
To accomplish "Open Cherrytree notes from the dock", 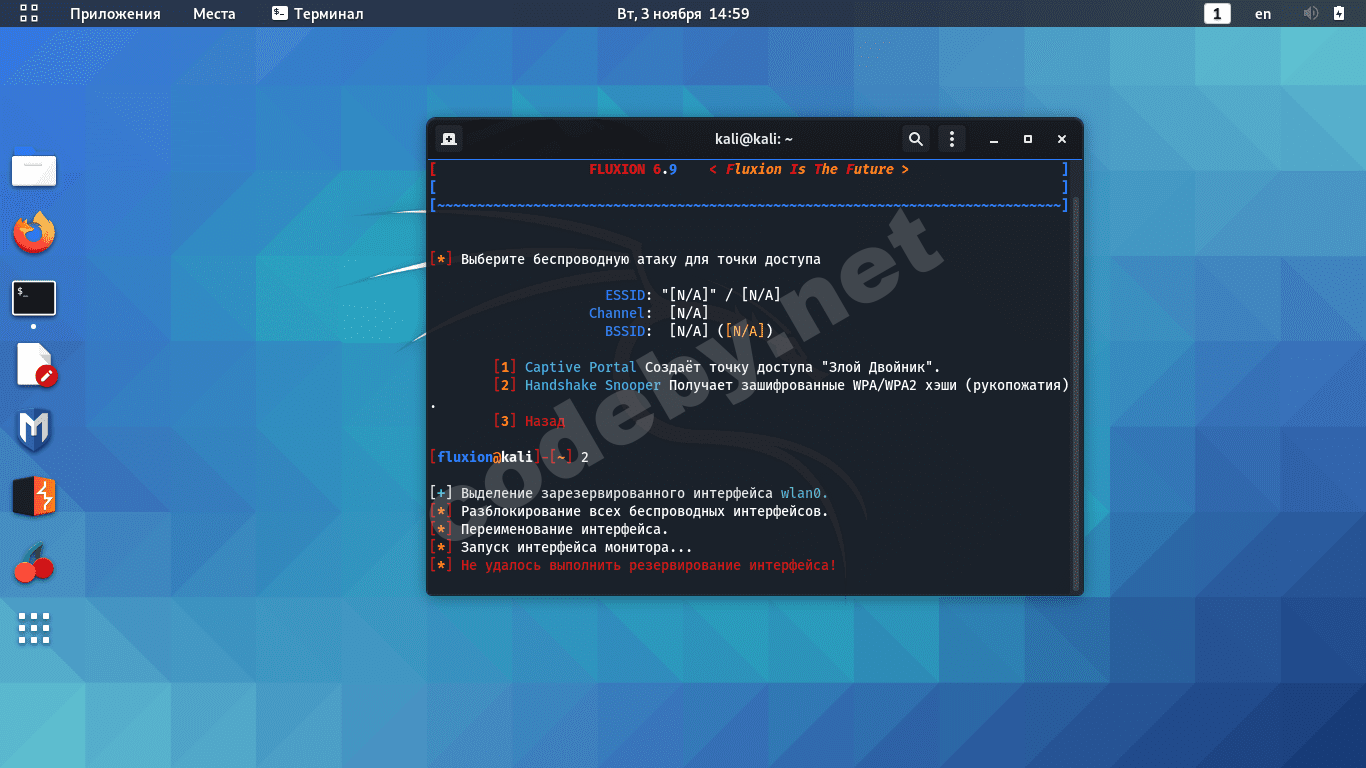I will coord(34,563).
